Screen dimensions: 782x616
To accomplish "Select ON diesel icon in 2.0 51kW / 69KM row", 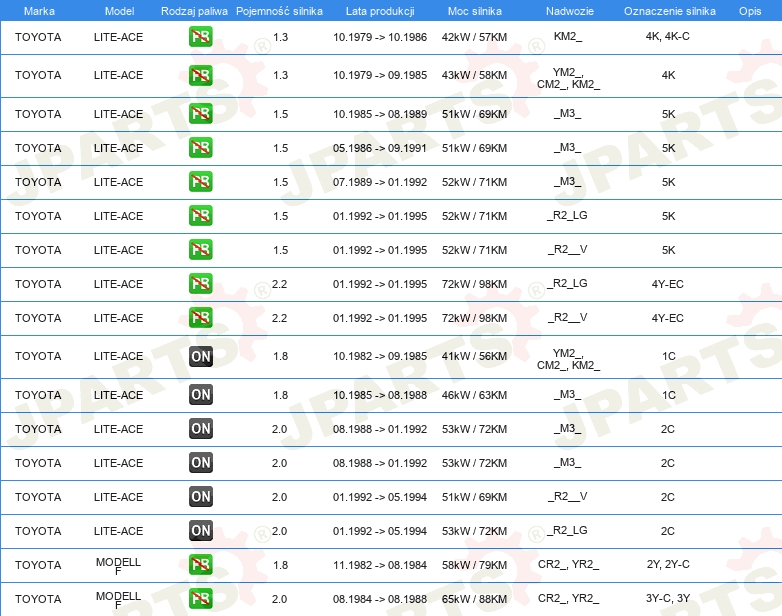I will (200, 496).
